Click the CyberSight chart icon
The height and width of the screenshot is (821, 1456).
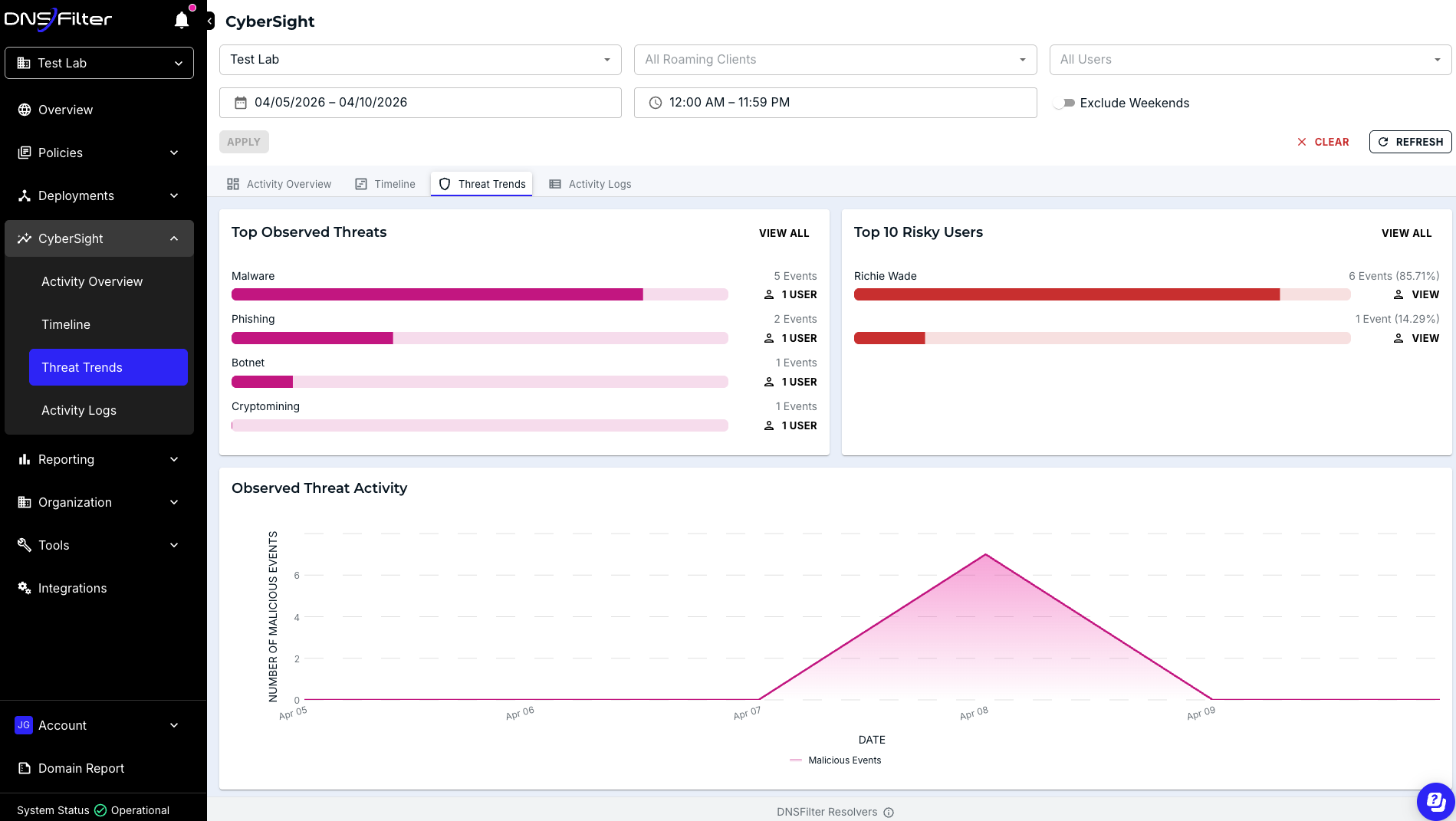pyautogui.click(x=25, y=238)
